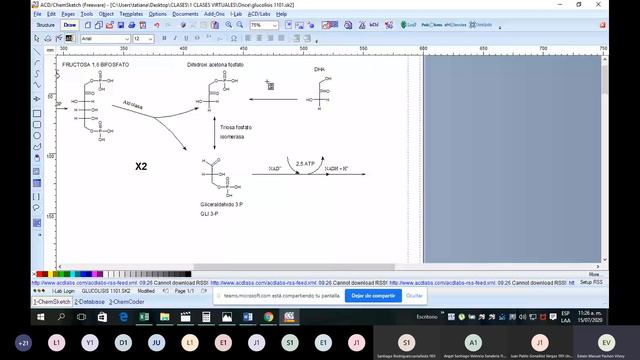640x360 pixels.
Task: Select the 1-ChemSketch tab
Action: pyautogui.click(x=52, y=302)
